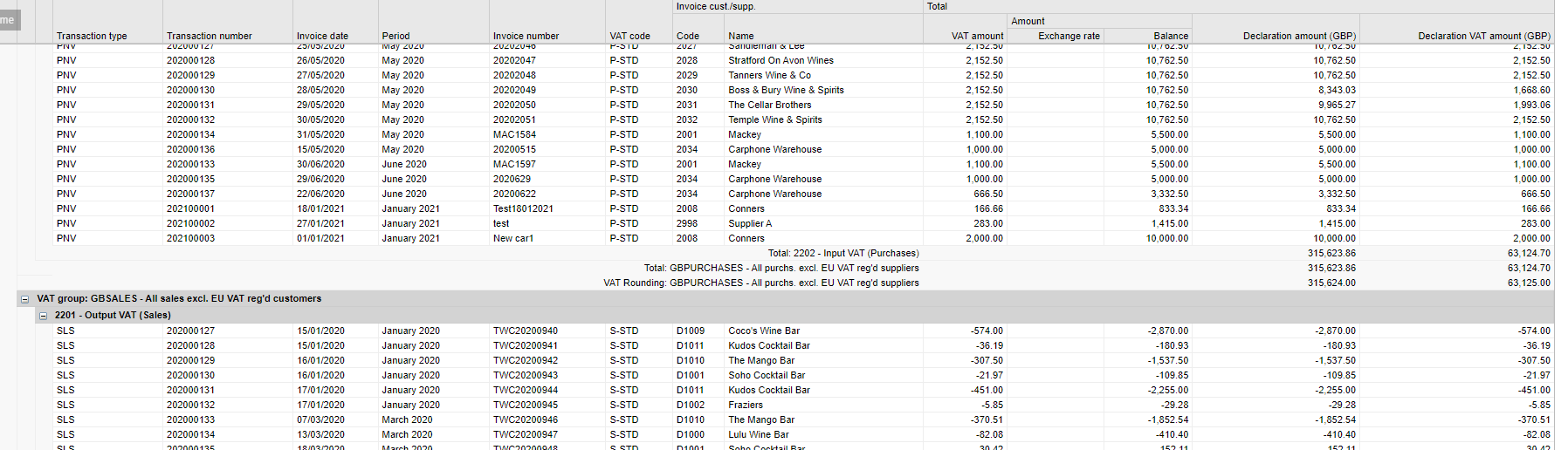The width and height of the screenshot is (1568, 450).
Task: Click the VAT amount column header
Action: click(977, 36)
